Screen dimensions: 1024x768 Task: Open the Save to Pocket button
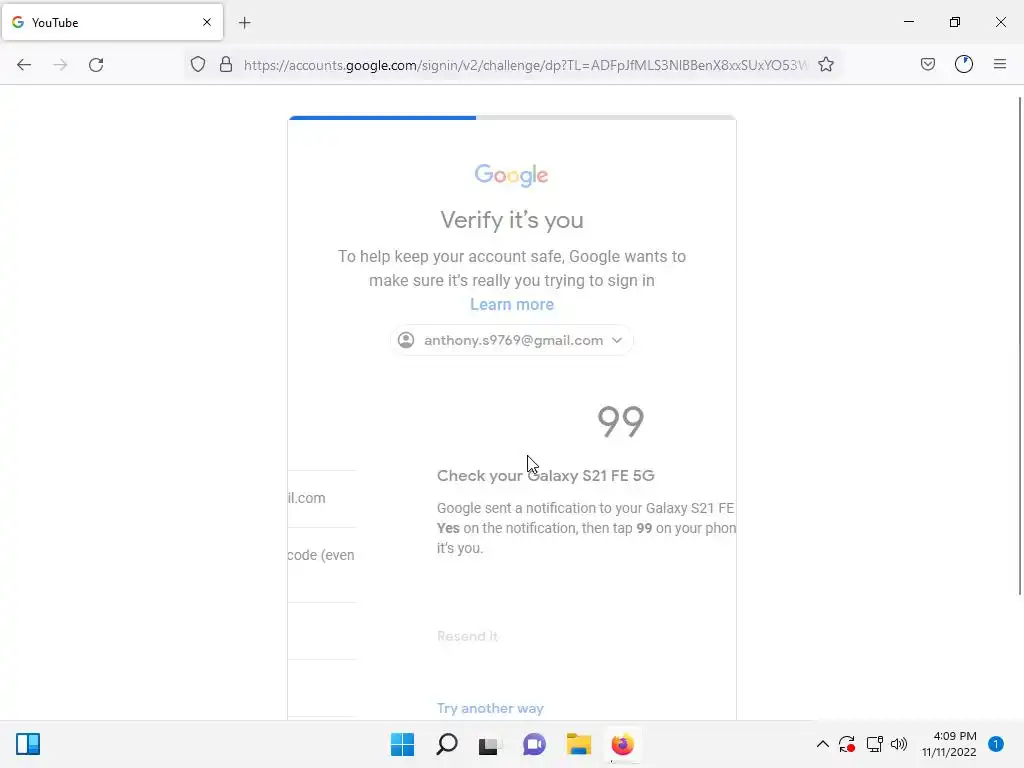(x=928, y=64)
